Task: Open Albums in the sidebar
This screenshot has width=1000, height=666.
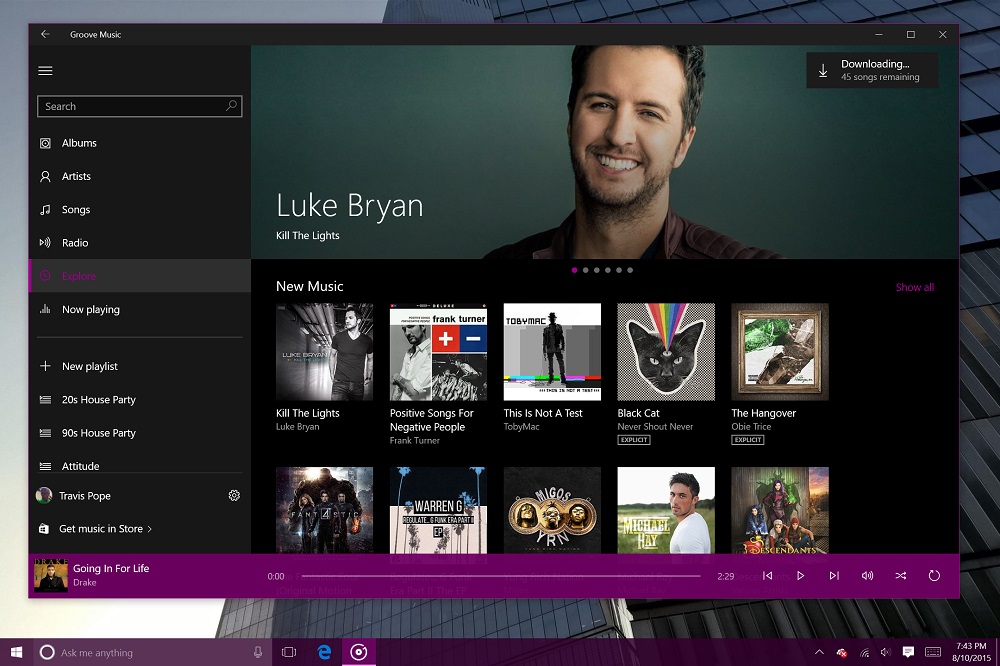Action: click(x=140, y=143)
